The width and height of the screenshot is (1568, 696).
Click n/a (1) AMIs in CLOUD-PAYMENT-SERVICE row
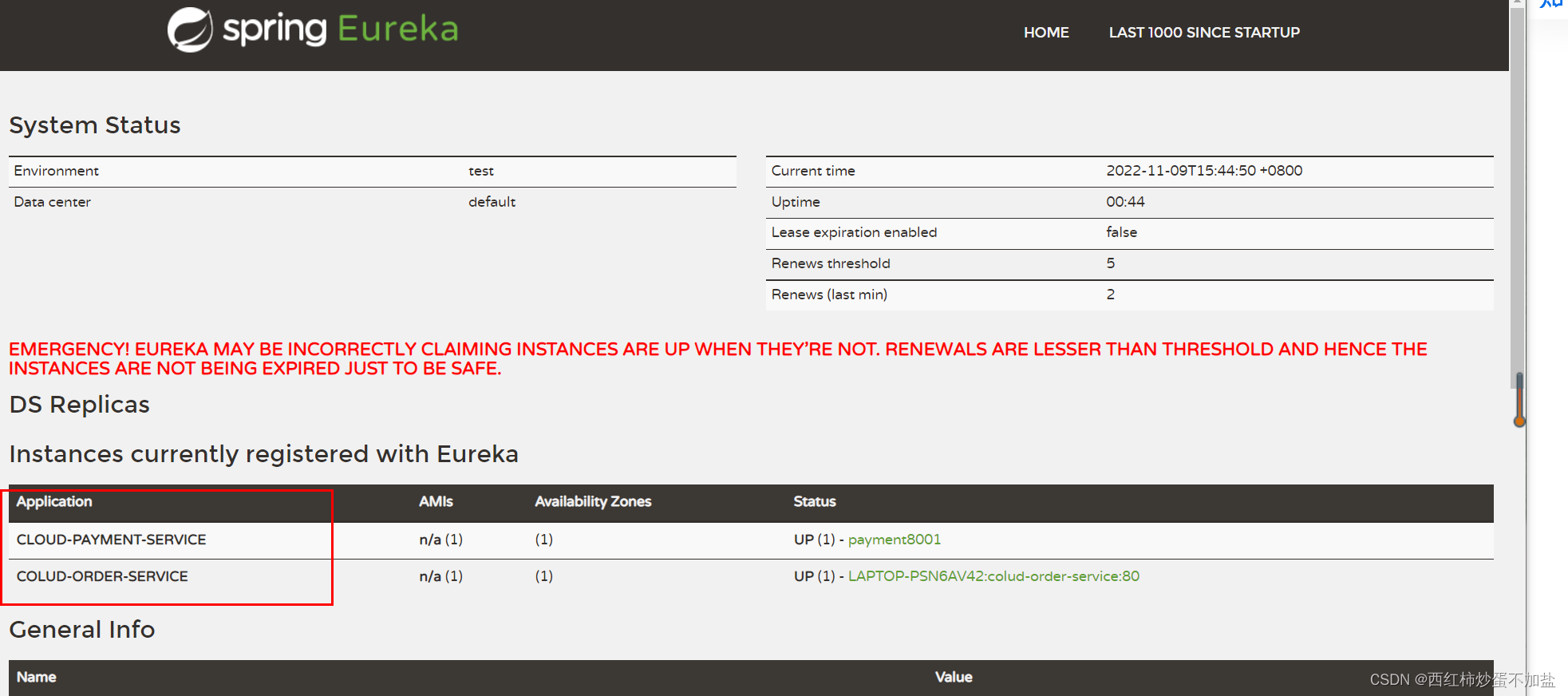[440, 540]
